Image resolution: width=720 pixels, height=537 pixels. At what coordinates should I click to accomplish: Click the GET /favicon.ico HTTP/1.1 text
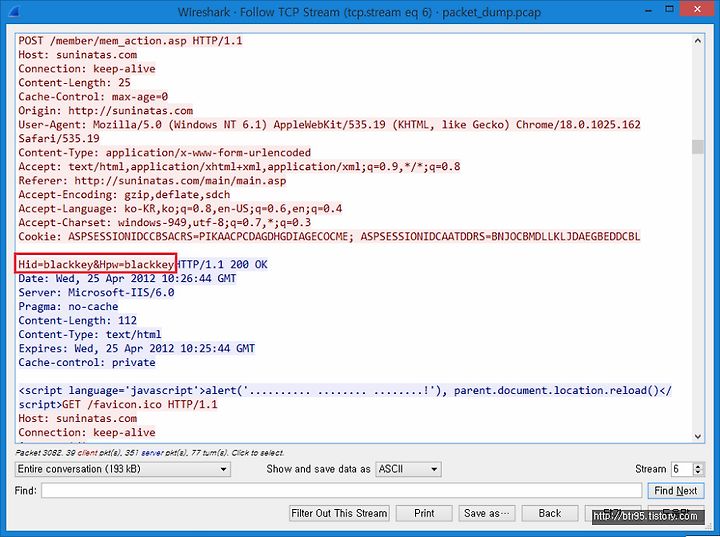tap(140, 405)
